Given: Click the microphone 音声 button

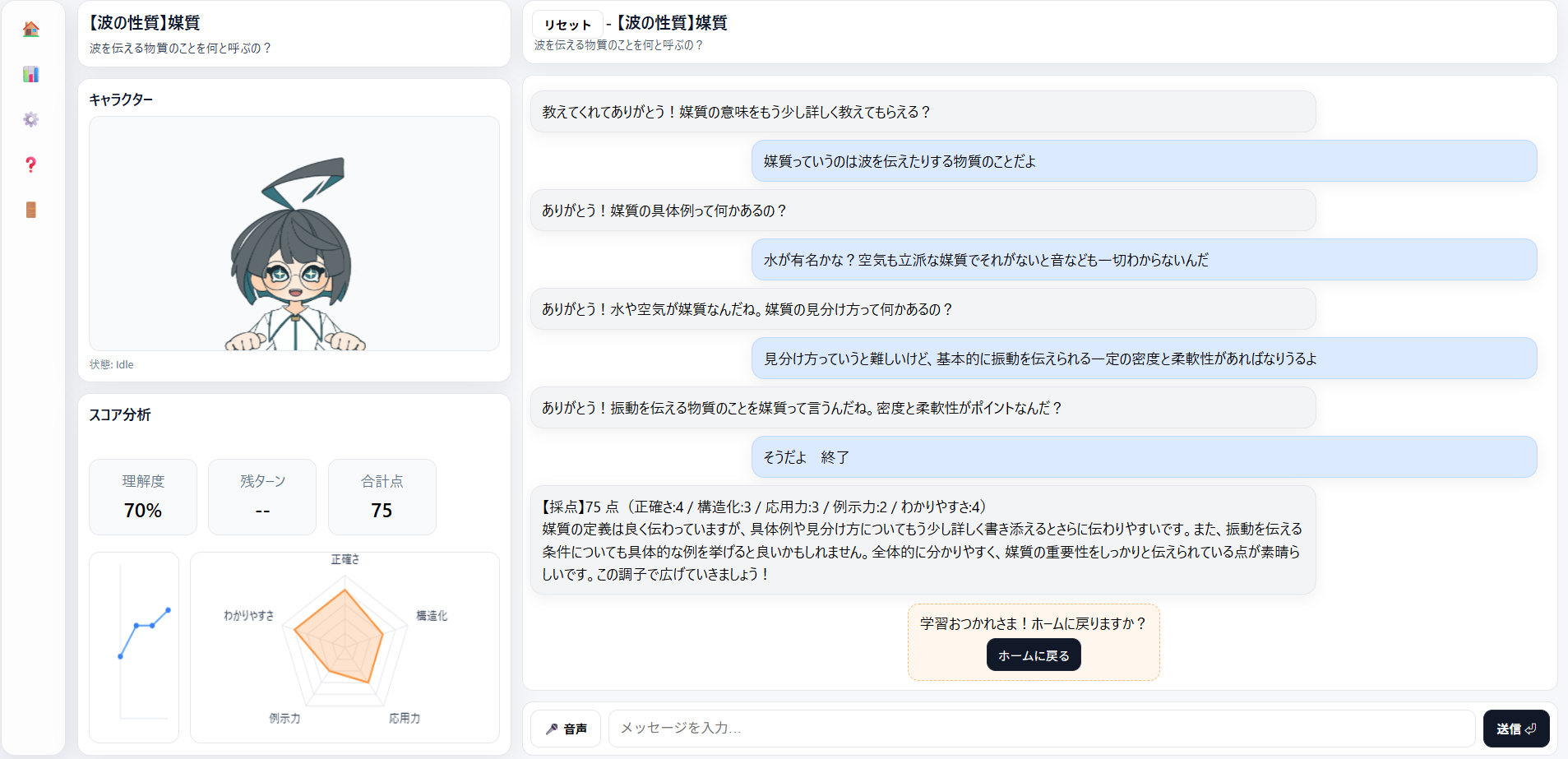Looking at the screenshot, I should click(x=566, y=729).
